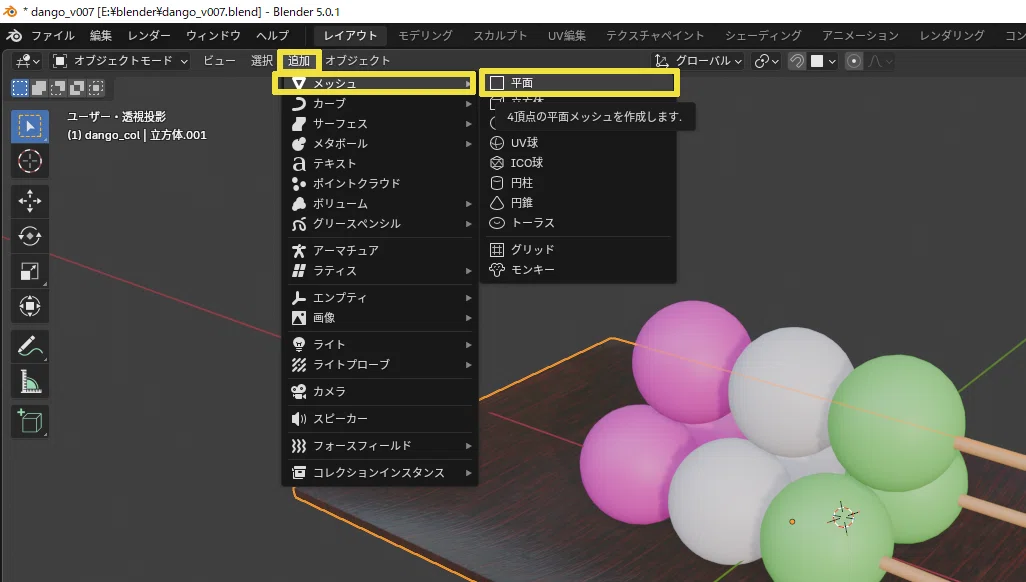Open the ヘルプ menu
Image resolution: width=1026 pixels, height=582 pixels.
tap(272, 35)
